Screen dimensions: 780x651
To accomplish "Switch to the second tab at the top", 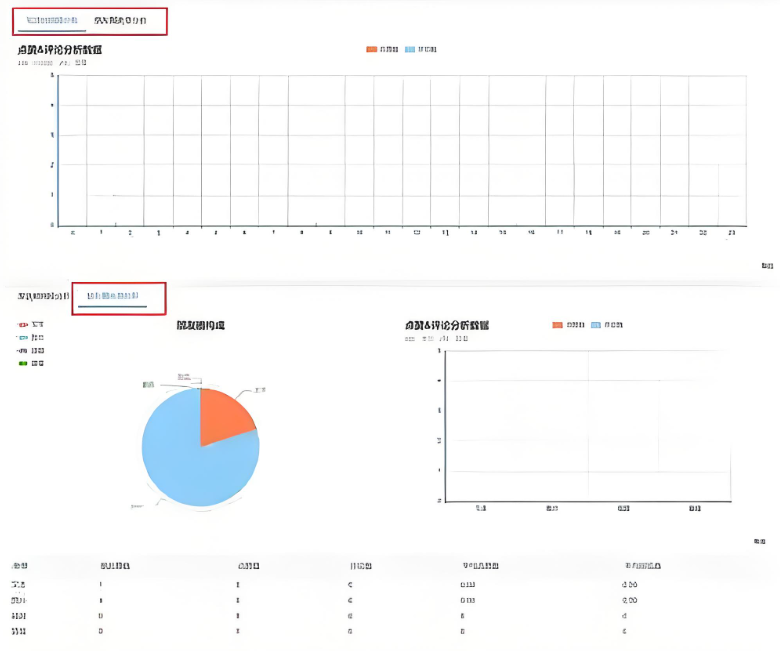I will point(119,20).
